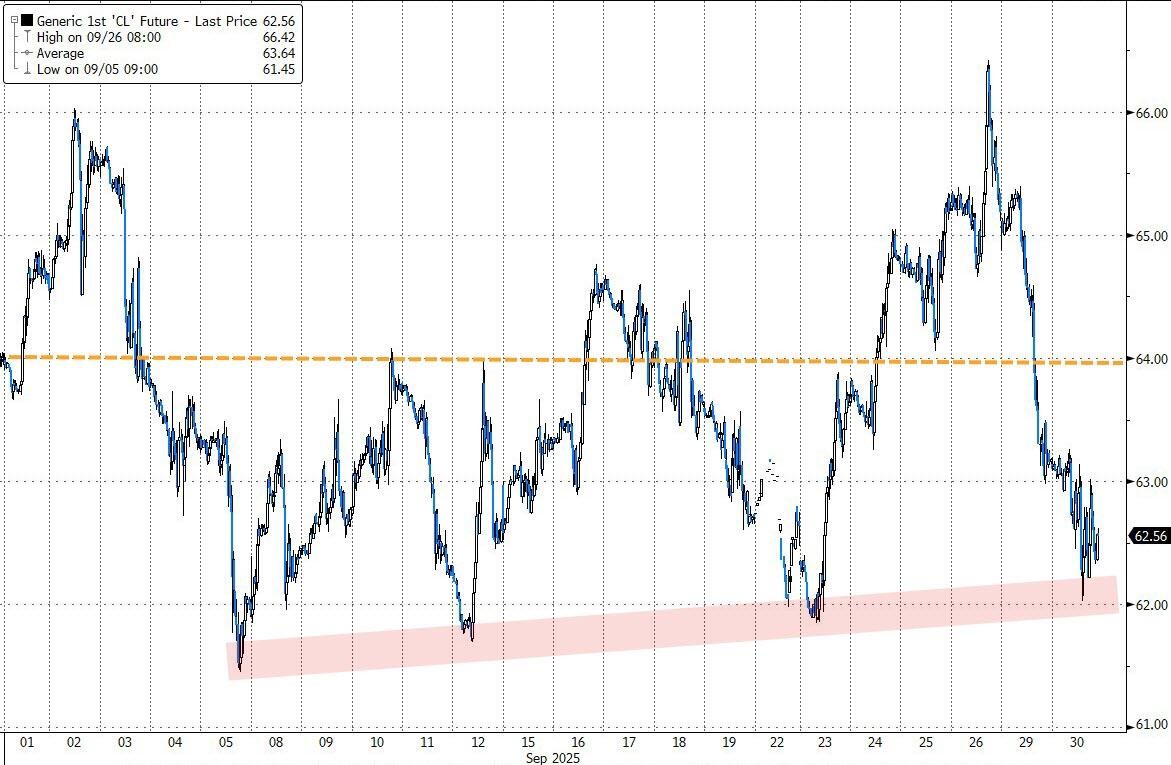1171x765 pixels.
Task: Select date 05 on the time axis
Action: (x=226, y=743)
